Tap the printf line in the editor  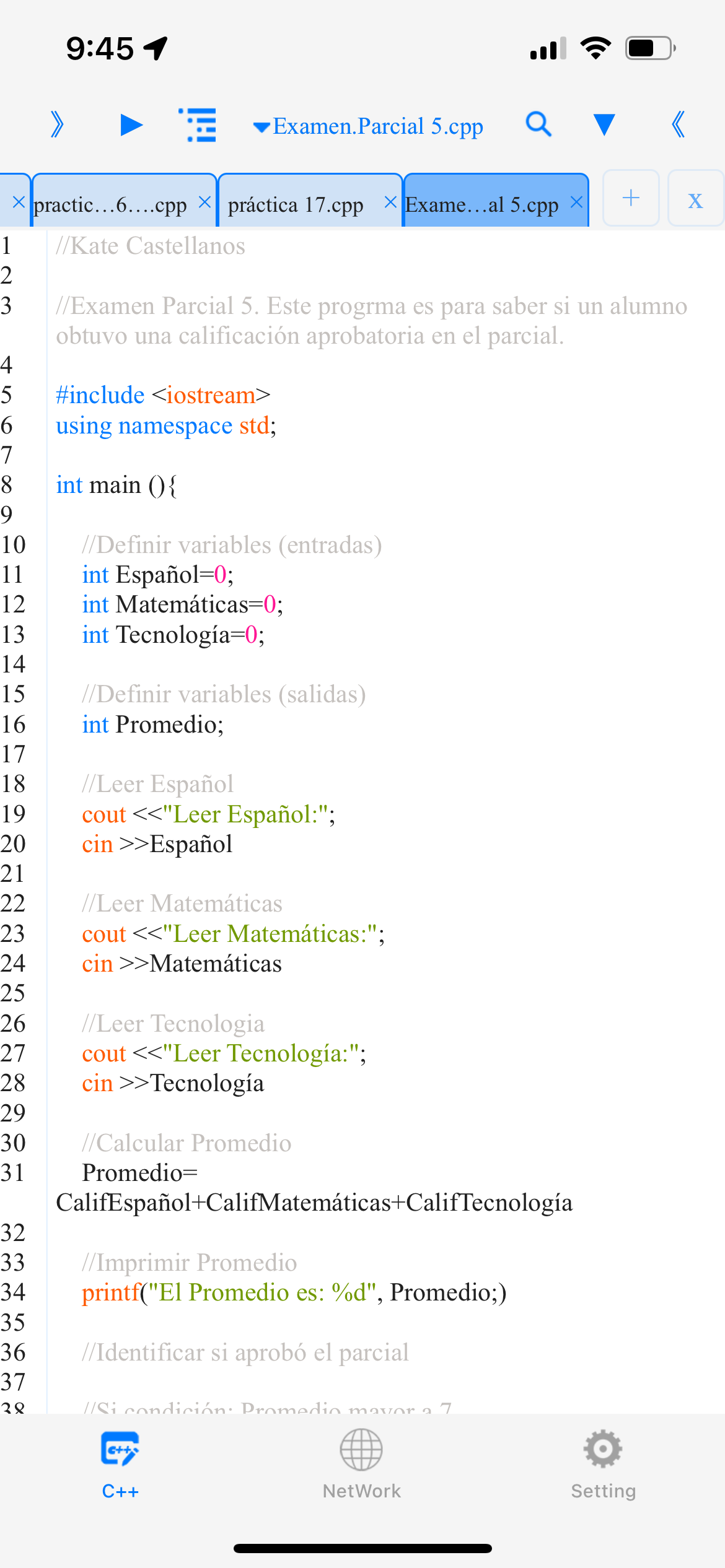[294, 1292]
